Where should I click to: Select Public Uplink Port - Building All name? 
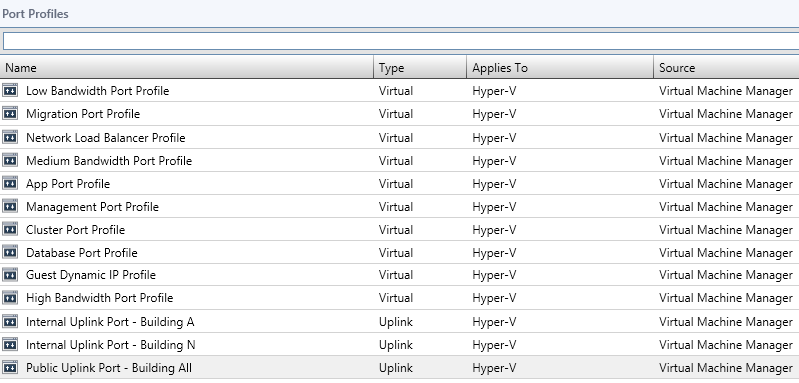(x=109, y=368)
